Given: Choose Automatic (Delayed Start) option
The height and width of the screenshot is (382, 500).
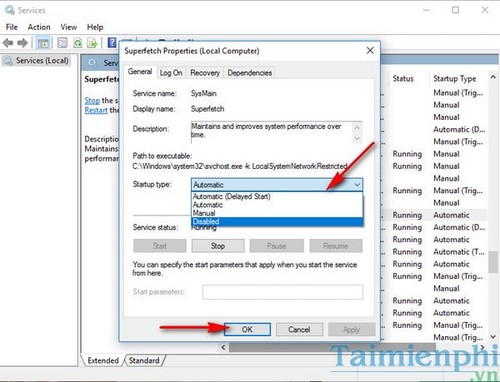Looking at the screenshot, I should point(277,196).
